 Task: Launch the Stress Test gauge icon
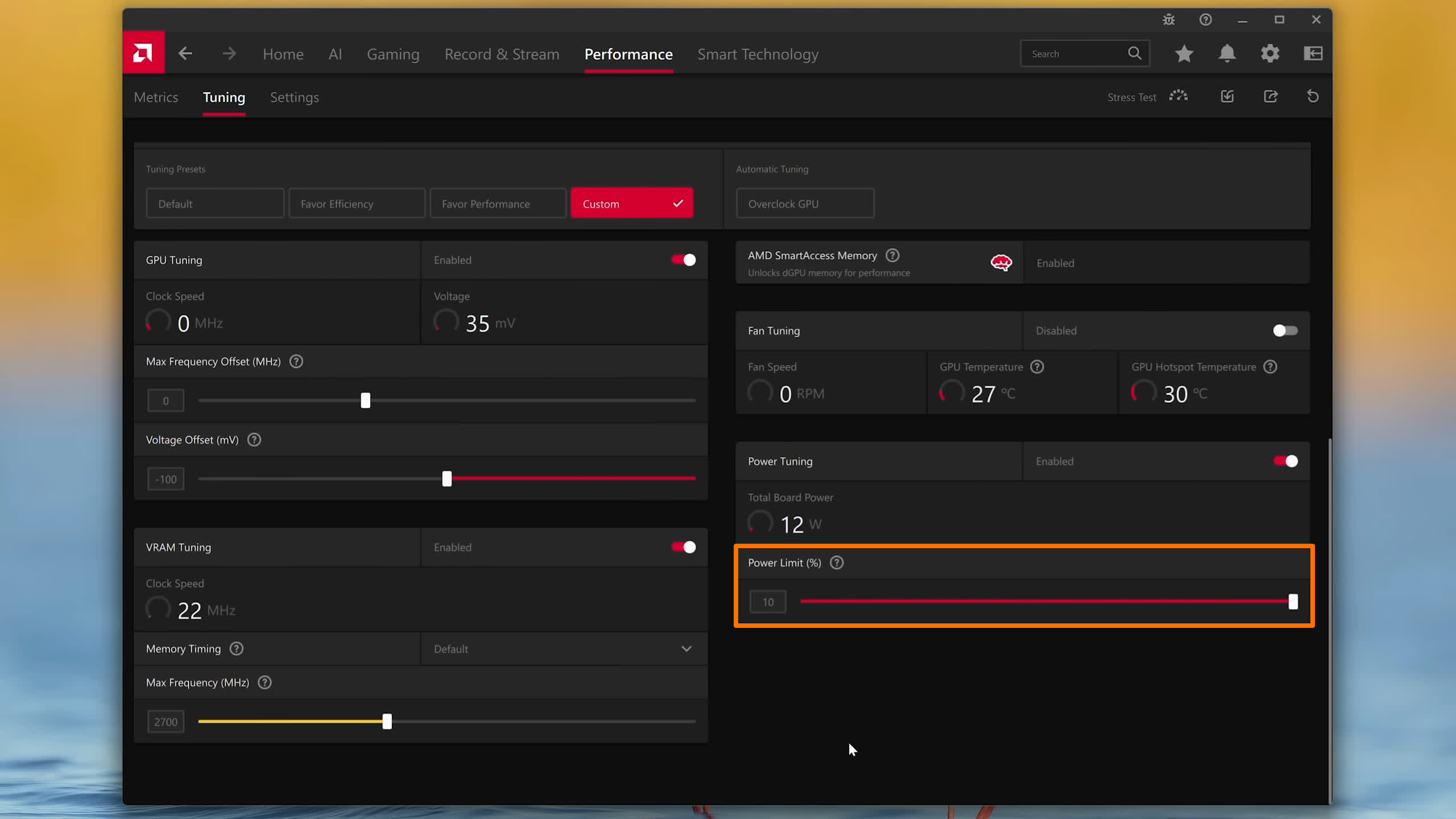click(x=1178, y=96)
